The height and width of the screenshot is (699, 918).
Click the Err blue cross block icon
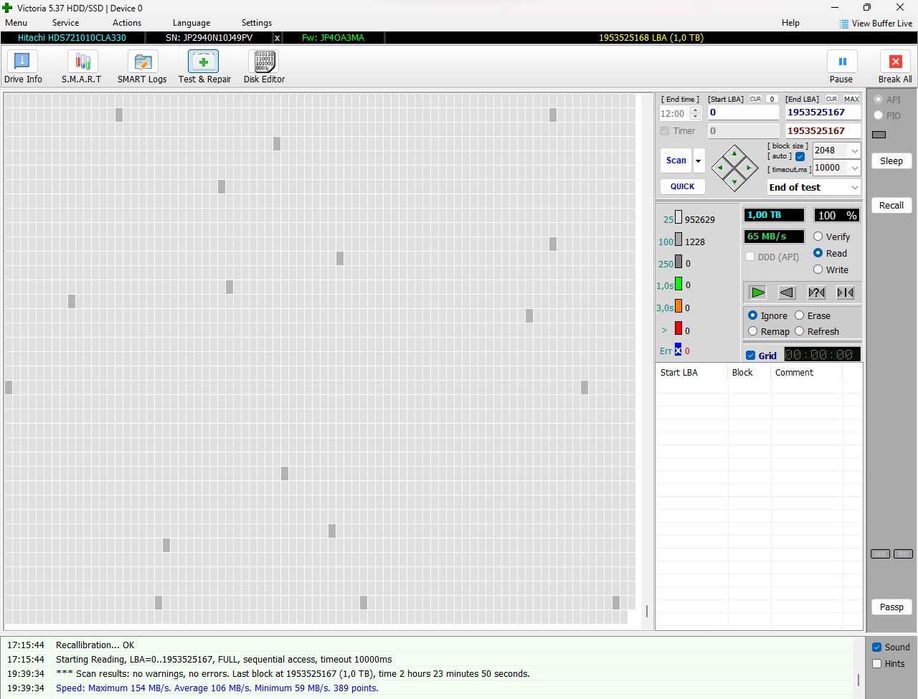[678, 350]
